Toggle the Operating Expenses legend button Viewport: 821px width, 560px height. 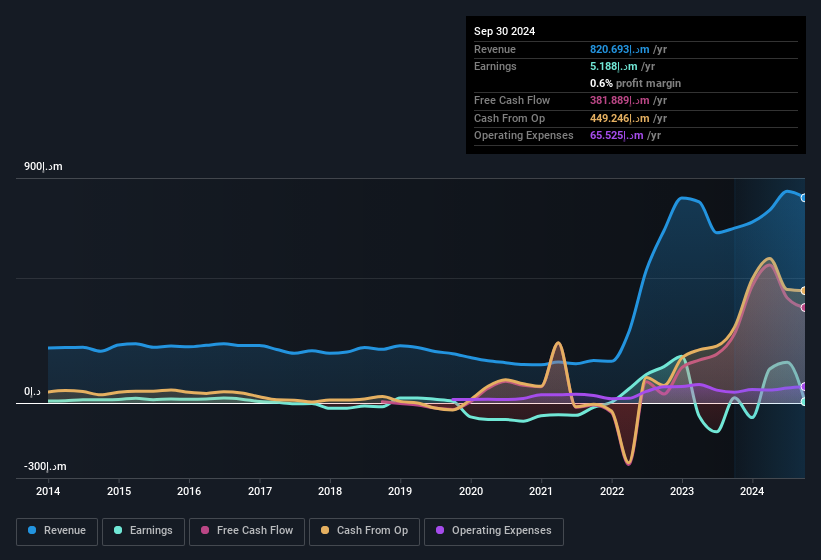click(493, 531)
